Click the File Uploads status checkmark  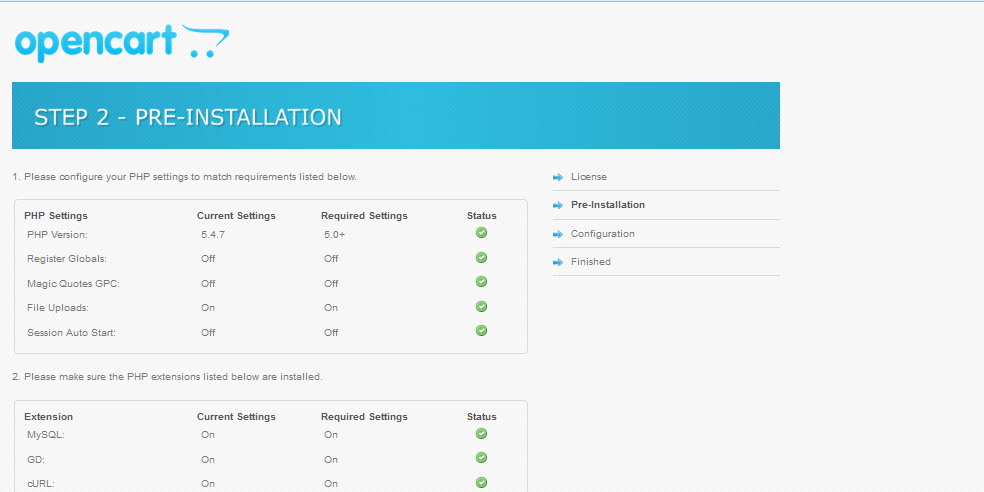pos(481,306)
